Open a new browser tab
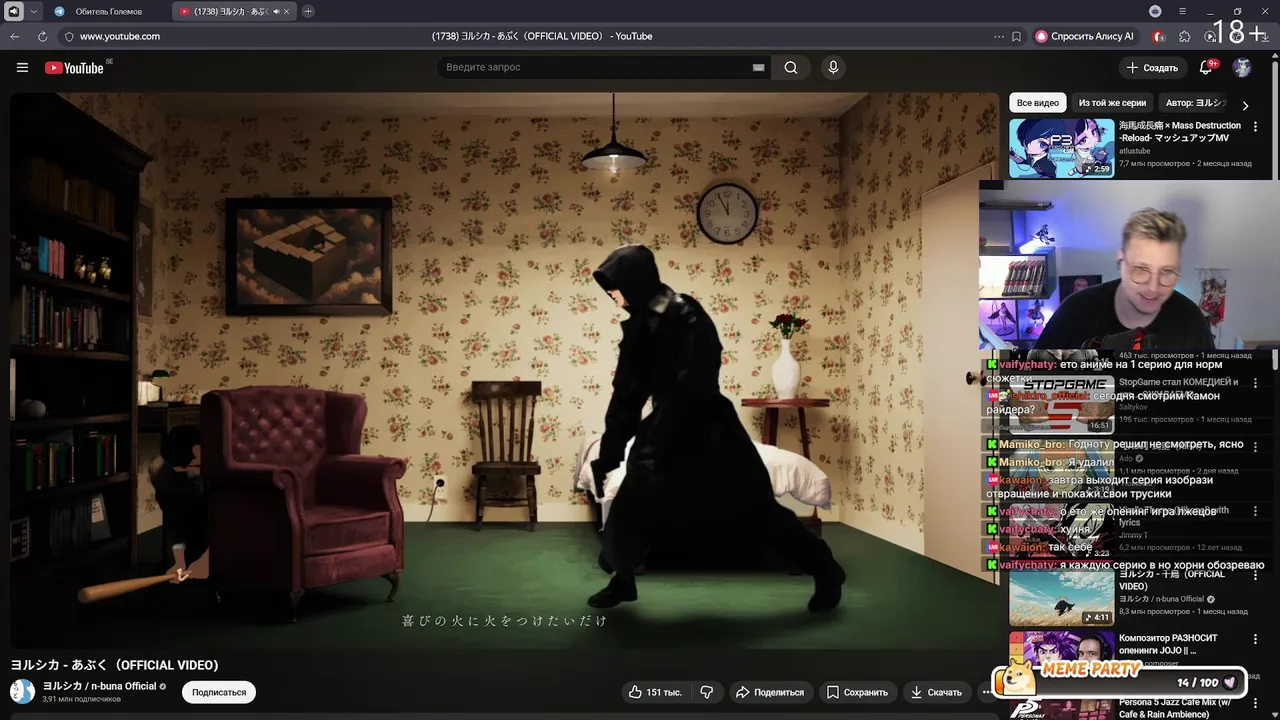 [308, 11]
